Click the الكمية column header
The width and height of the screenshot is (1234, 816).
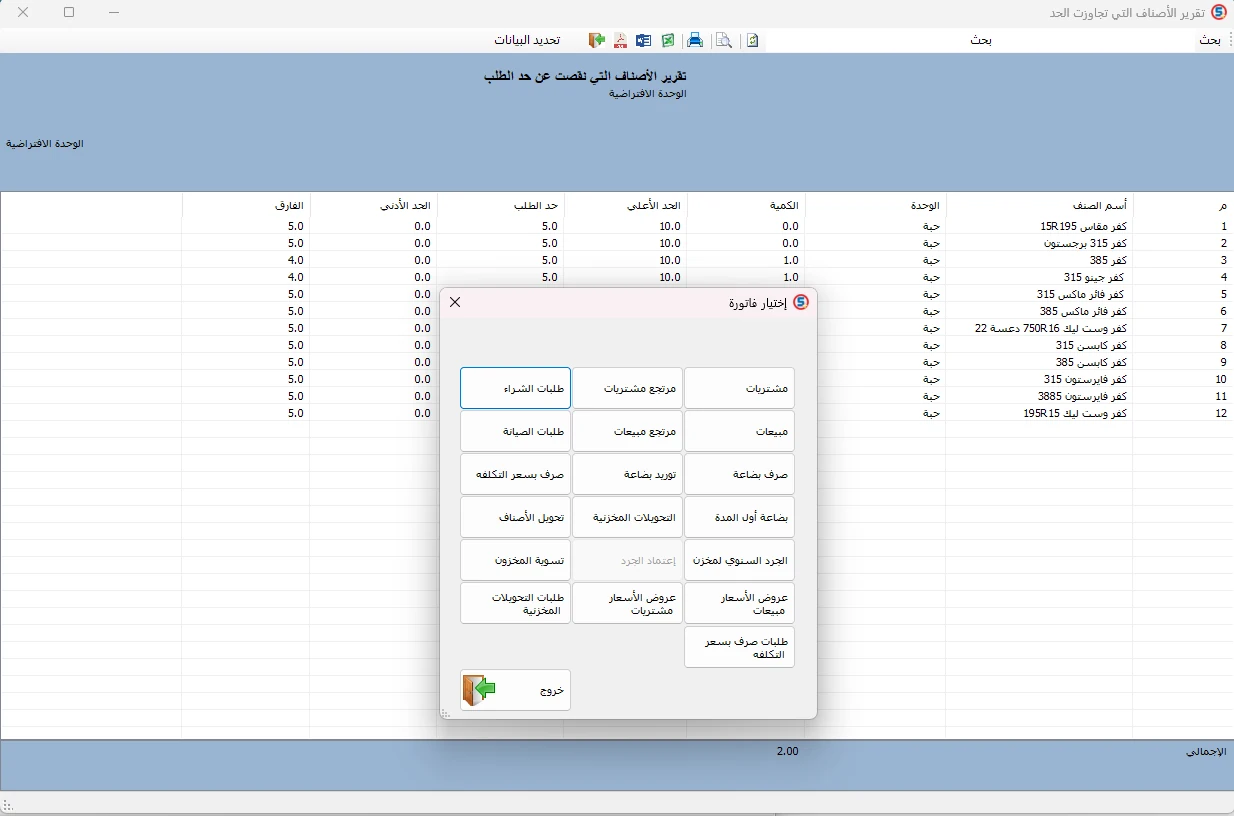[746, 205]
